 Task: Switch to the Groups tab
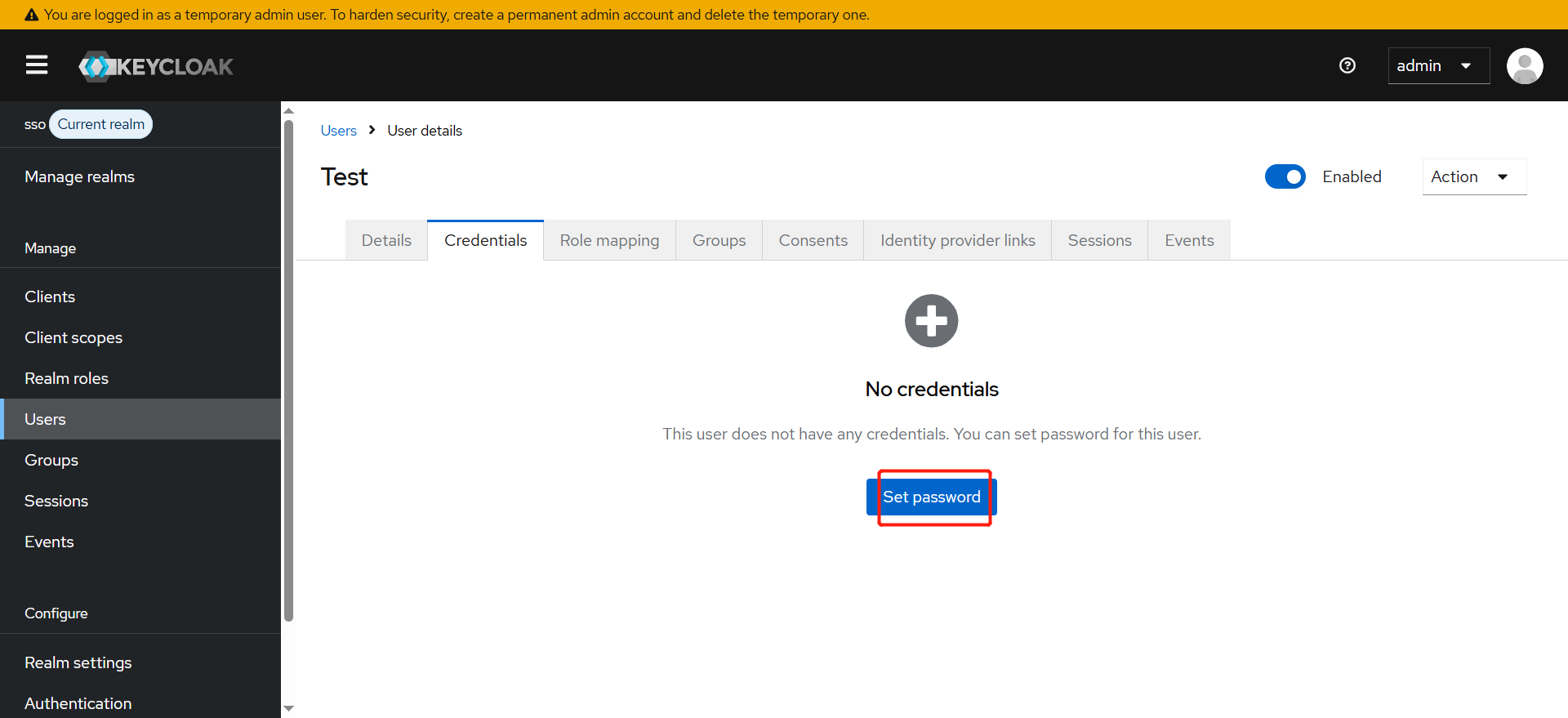719,240
